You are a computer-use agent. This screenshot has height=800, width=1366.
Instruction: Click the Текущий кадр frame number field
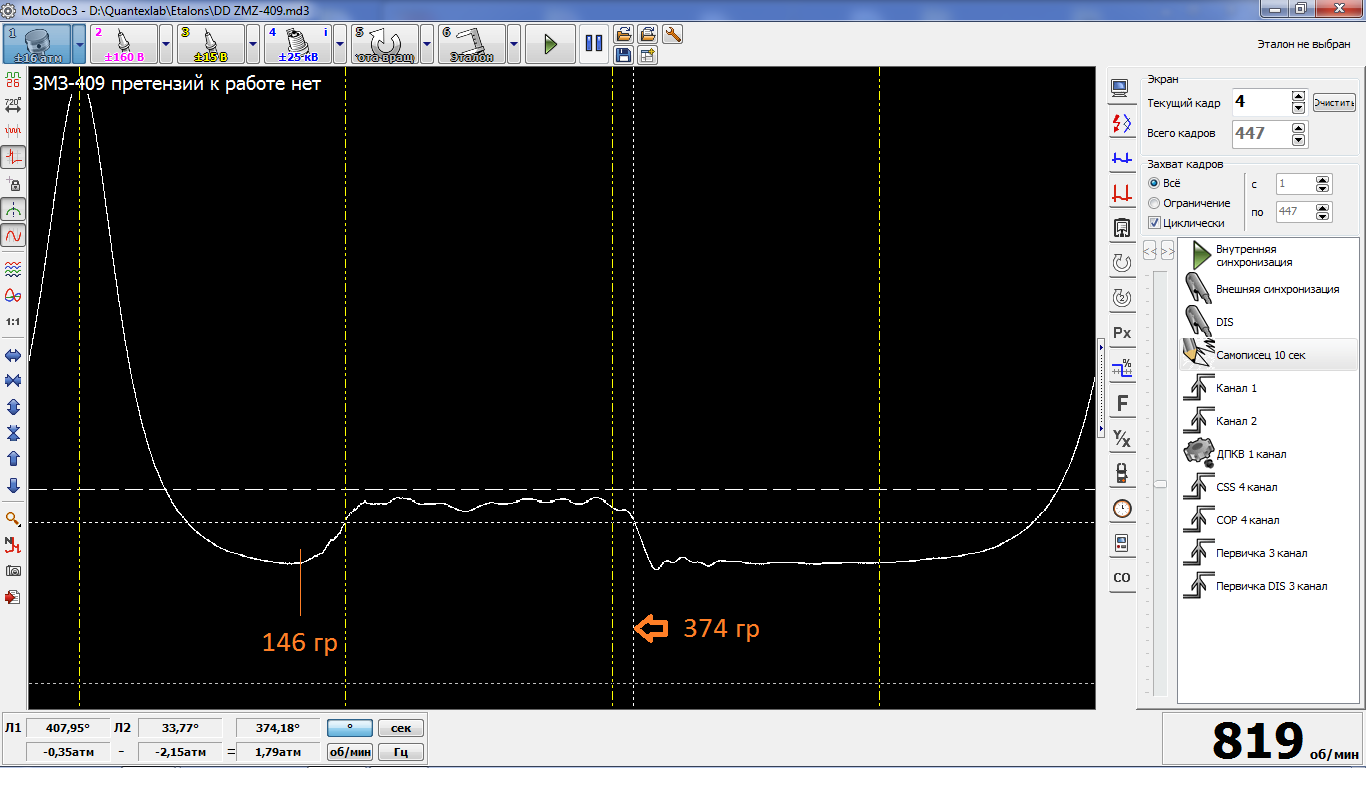pyautogui.click(x=1260, y=101)
